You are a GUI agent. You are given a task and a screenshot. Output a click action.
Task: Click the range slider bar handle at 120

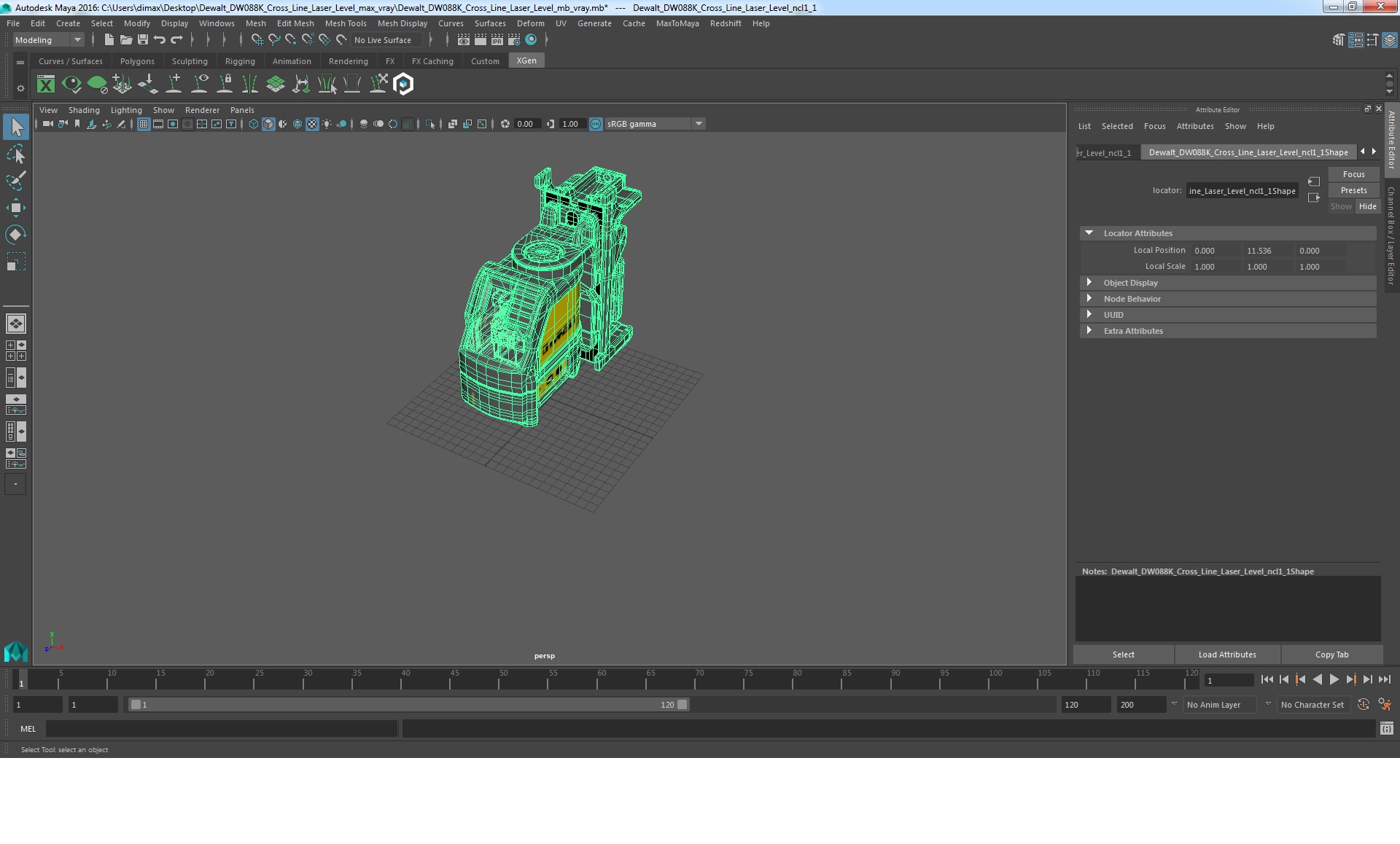(x=682, y=705)
